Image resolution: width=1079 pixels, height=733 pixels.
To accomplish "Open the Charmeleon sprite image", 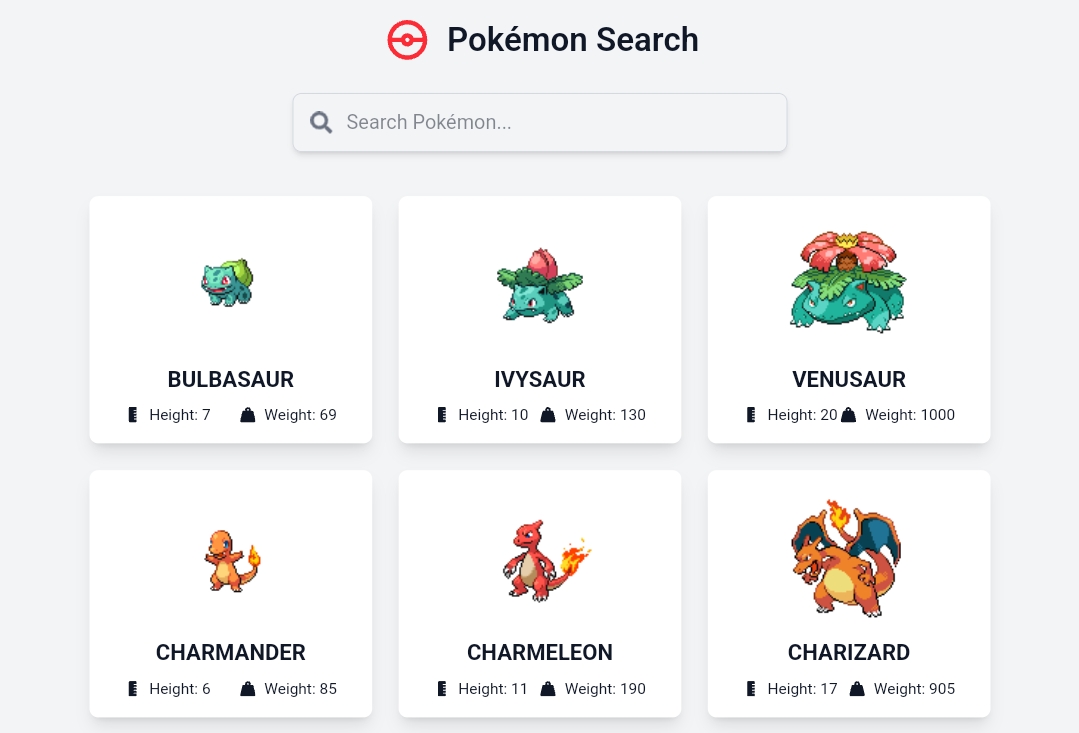I will click(544, 558).
